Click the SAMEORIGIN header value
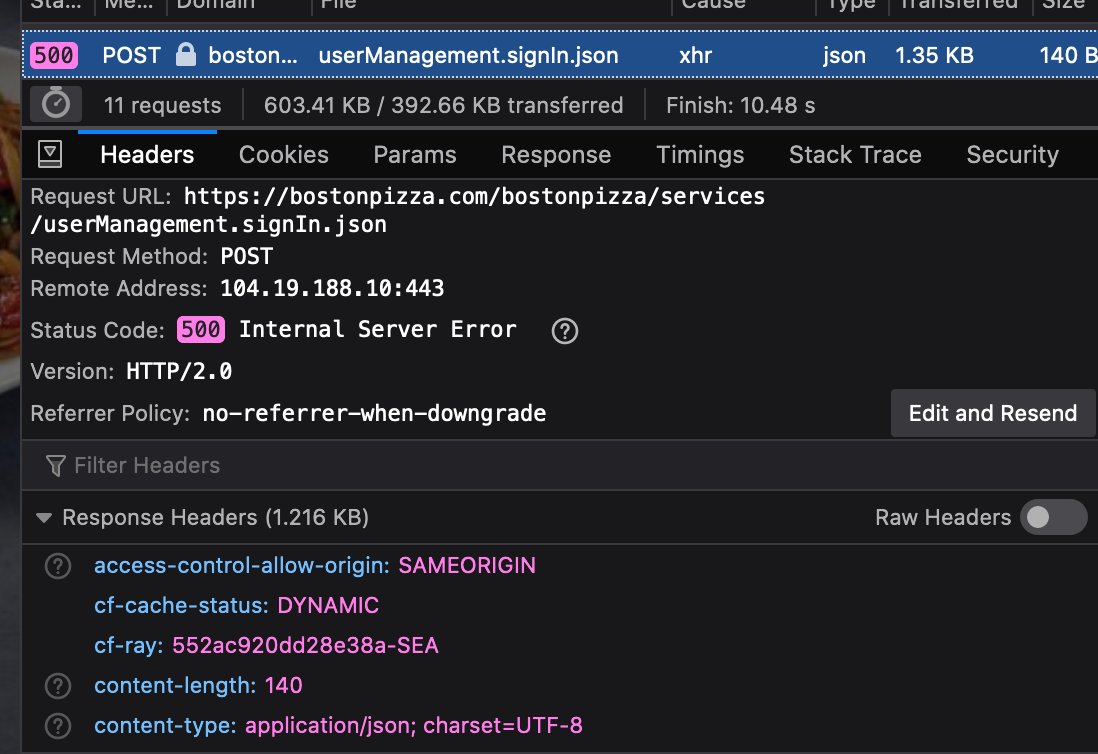The image size is (1098, 754). click(467, 566)
